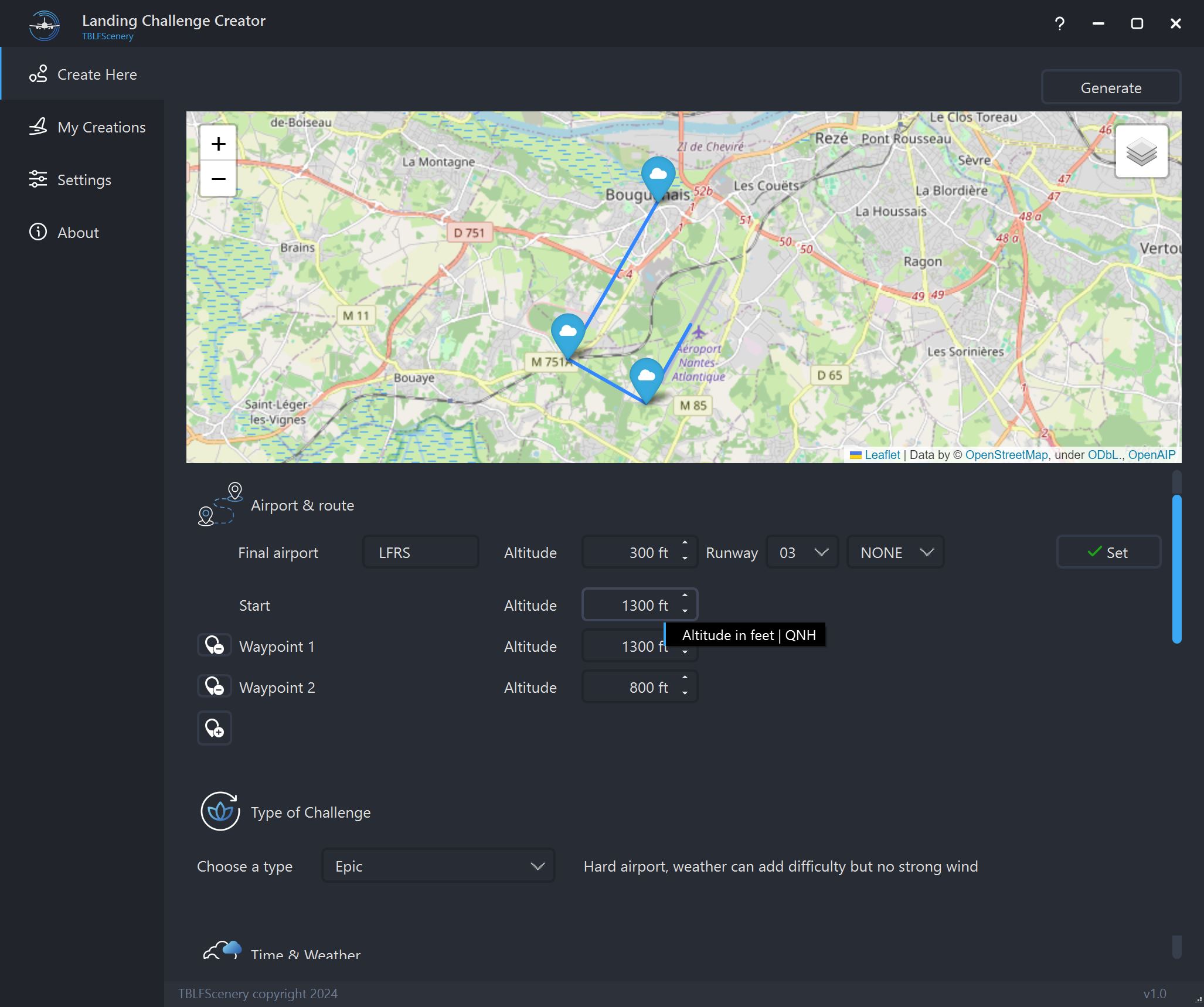Viewport: 1204px width, 1007px height.
Task: Add a new waypoint with plus pin
Action: click(x=215, y=728)
